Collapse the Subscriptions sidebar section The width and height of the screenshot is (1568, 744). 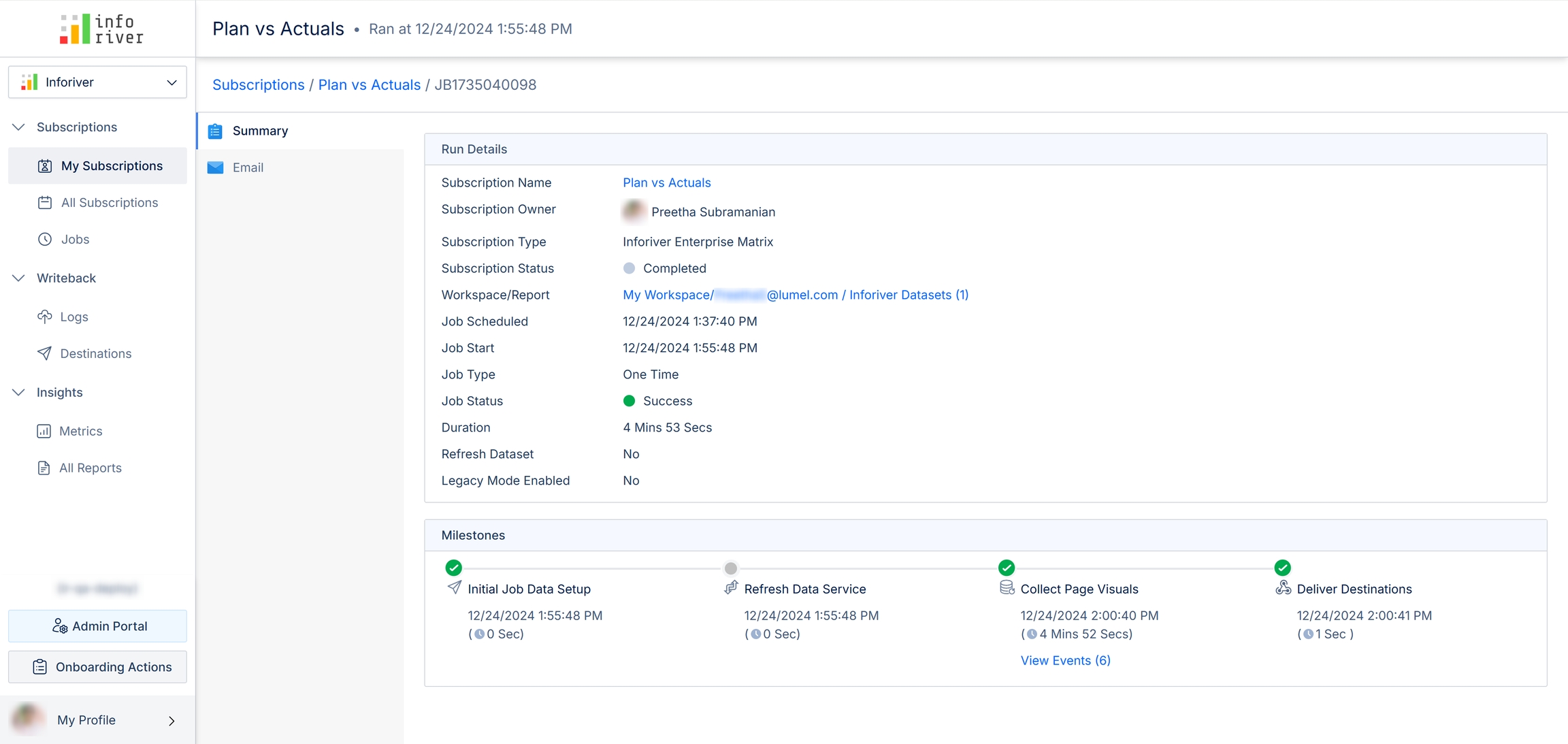[19, 127]
